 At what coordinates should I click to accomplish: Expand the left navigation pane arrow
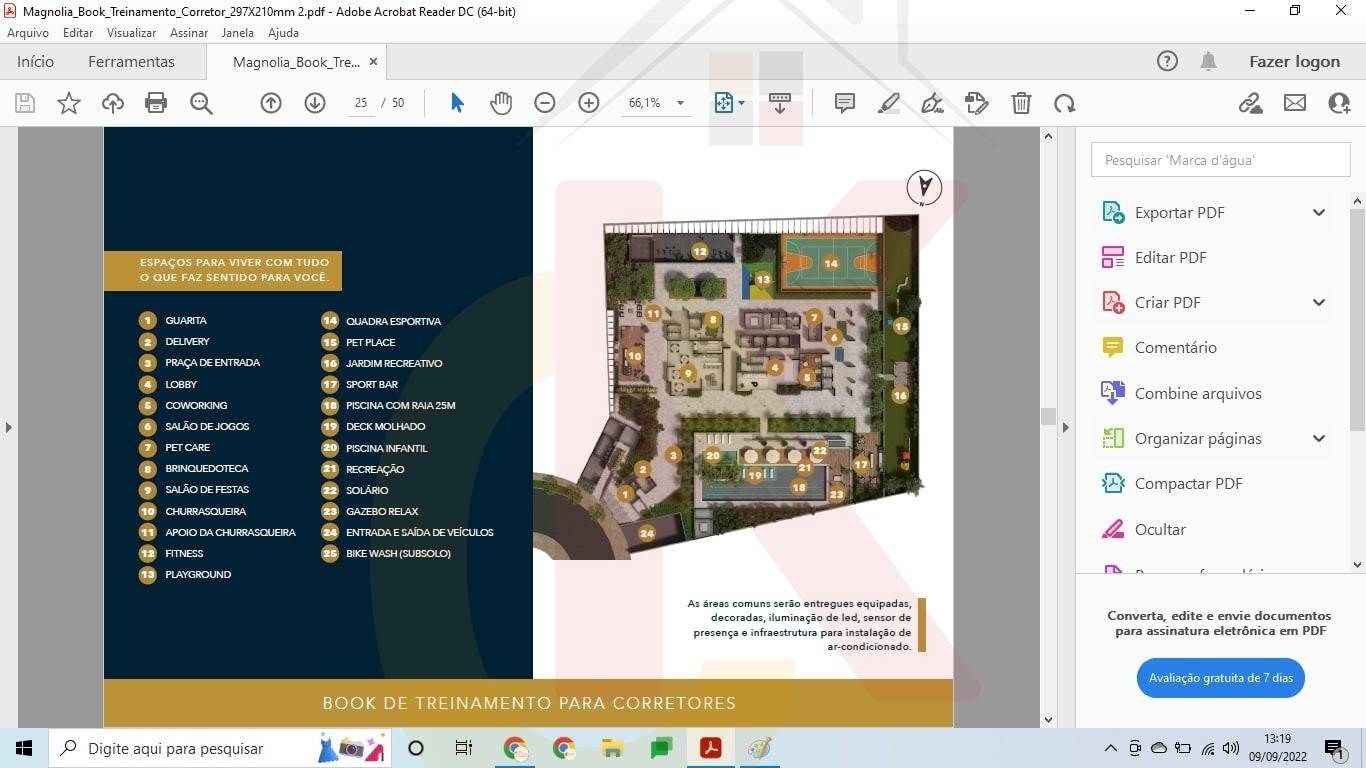[8, 427]
